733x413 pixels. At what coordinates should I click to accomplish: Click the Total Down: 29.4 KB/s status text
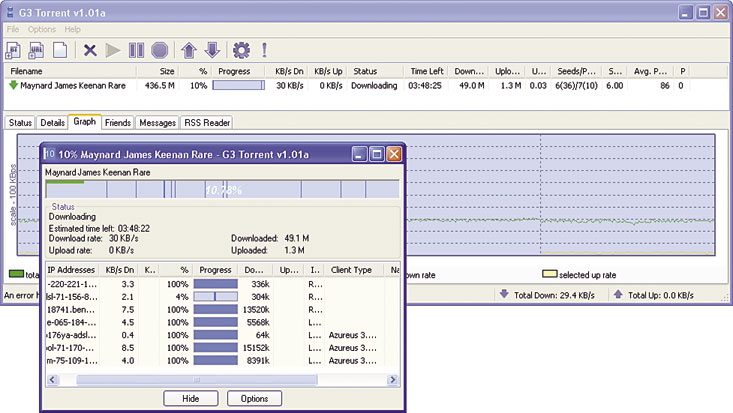click(x=554, y=295)
